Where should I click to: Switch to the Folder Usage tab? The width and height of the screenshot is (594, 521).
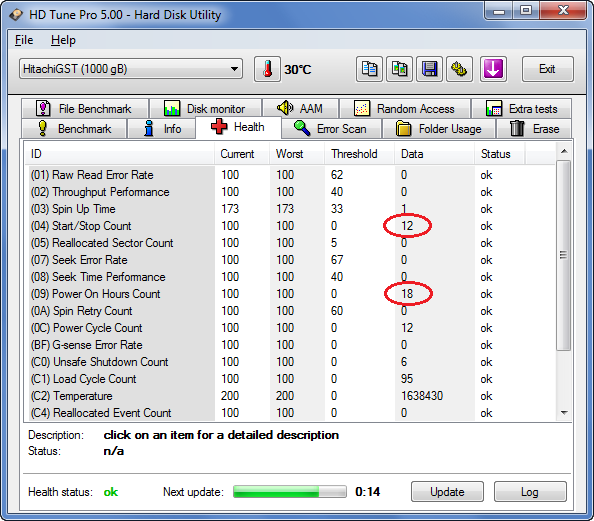pos(439,129)
